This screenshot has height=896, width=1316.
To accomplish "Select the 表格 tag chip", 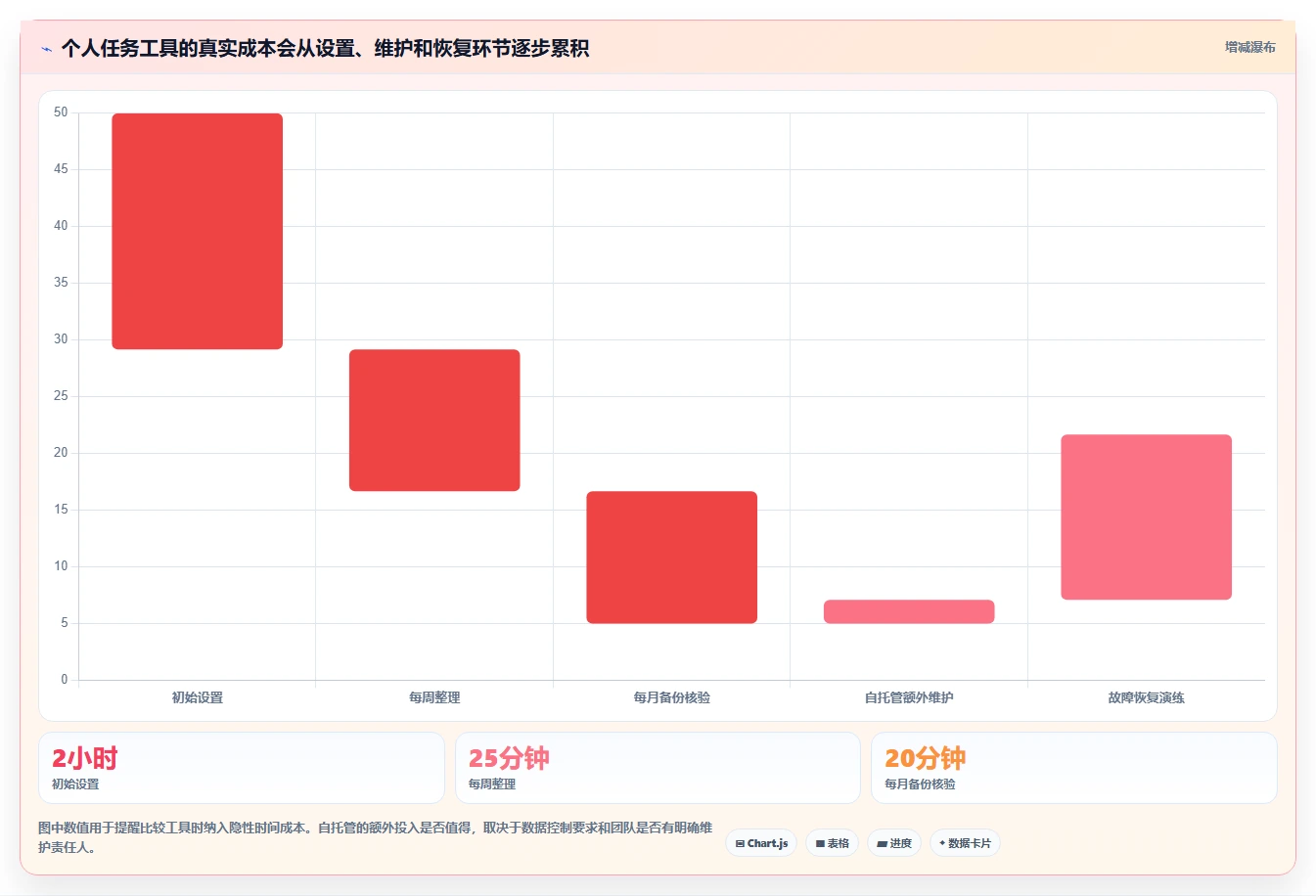I will [x=832, y=843].
